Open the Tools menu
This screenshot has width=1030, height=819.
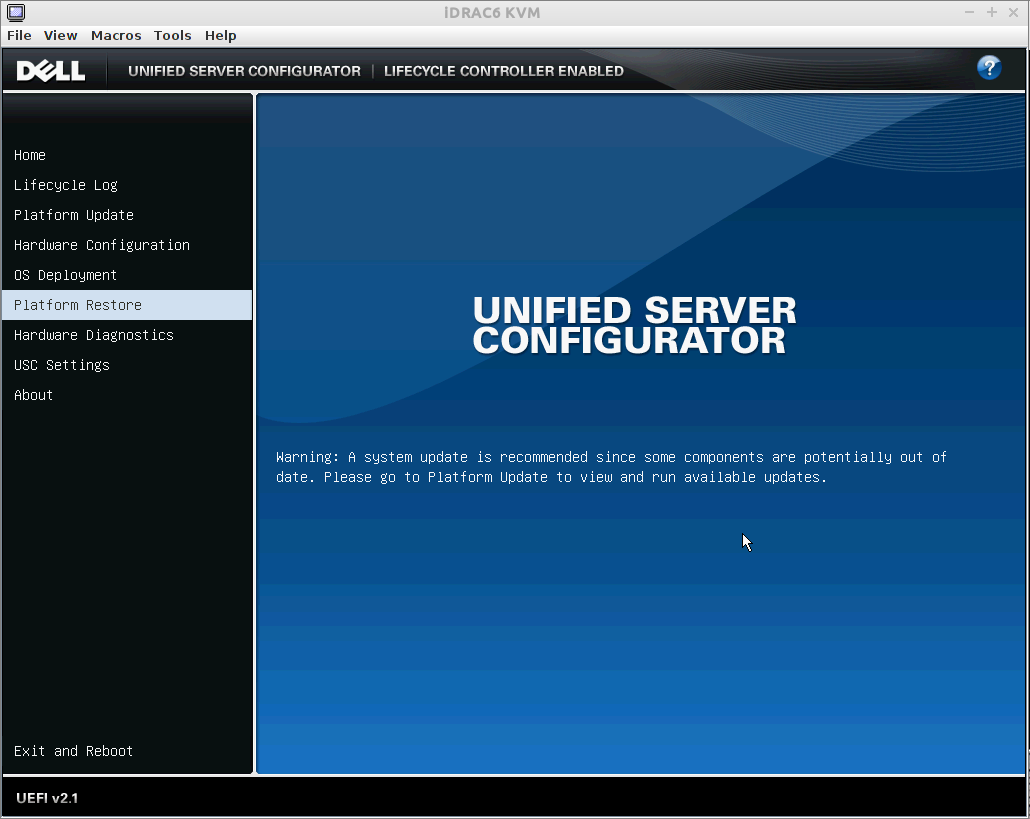click(x=172, y=35)
